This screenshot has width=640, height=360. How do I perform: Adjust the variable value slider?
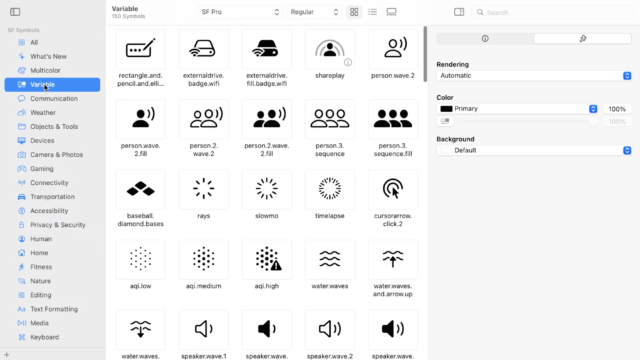coord(527,121)
